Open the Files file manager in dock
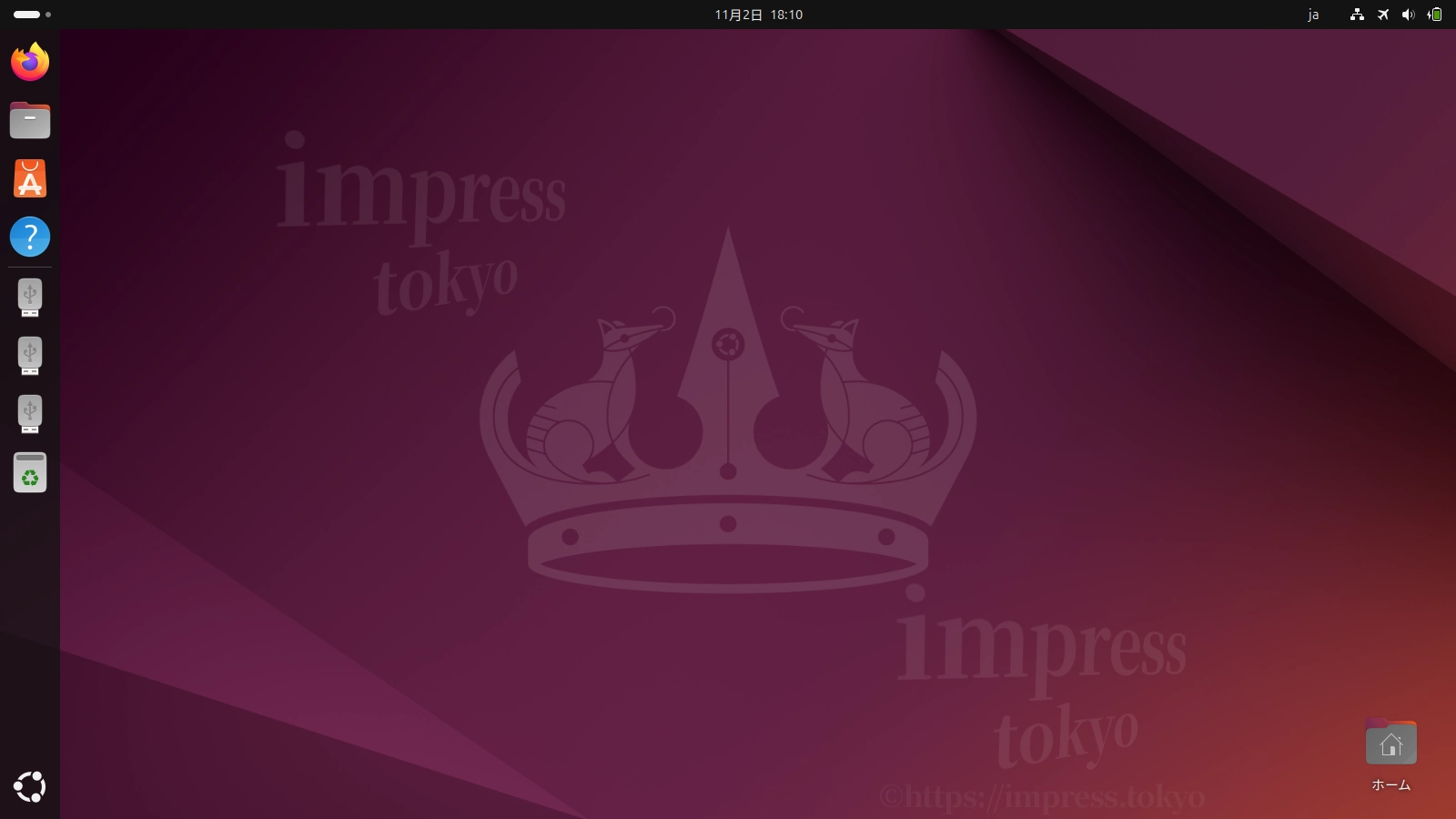The width and height of the screenshot is (1456, 819). pos(30,120)
